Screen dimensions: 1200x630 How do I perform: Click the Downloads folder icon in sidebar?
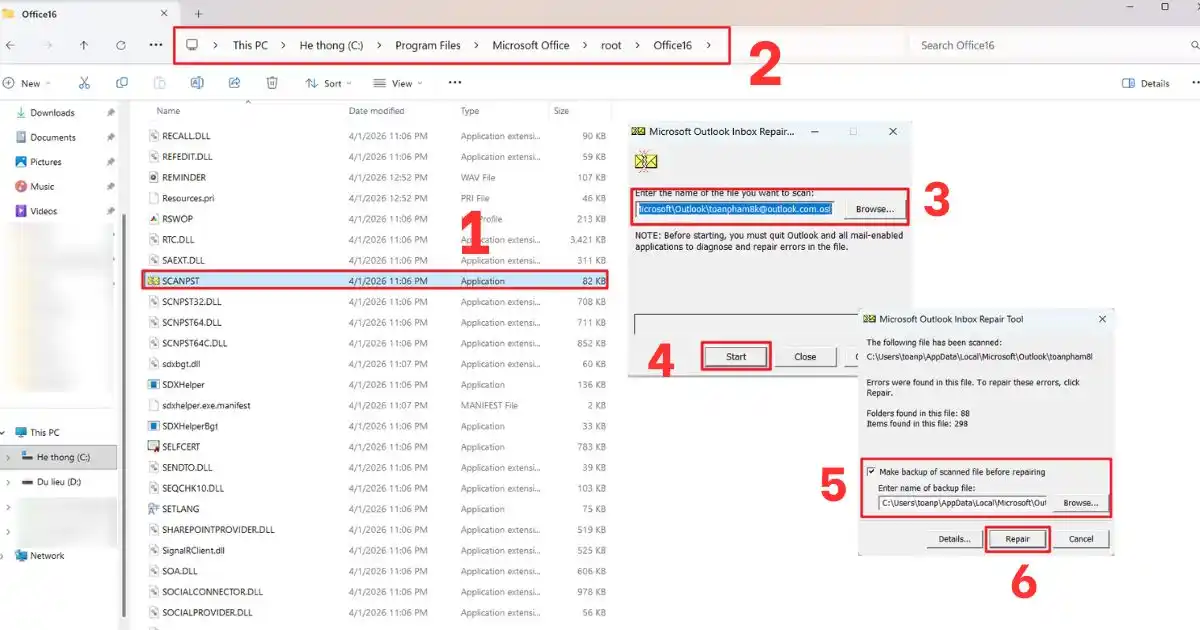point(21,113)
